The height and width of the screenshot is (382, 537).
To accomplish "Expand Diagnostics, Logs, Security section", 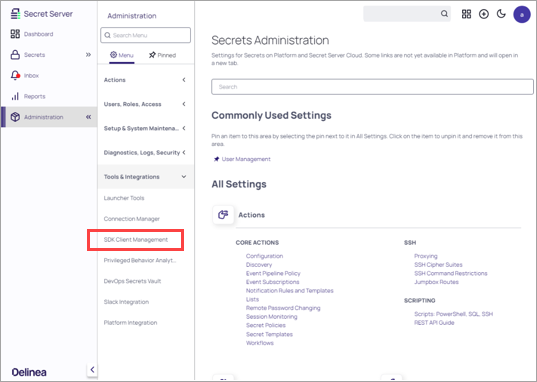I will tap(146, 152).
